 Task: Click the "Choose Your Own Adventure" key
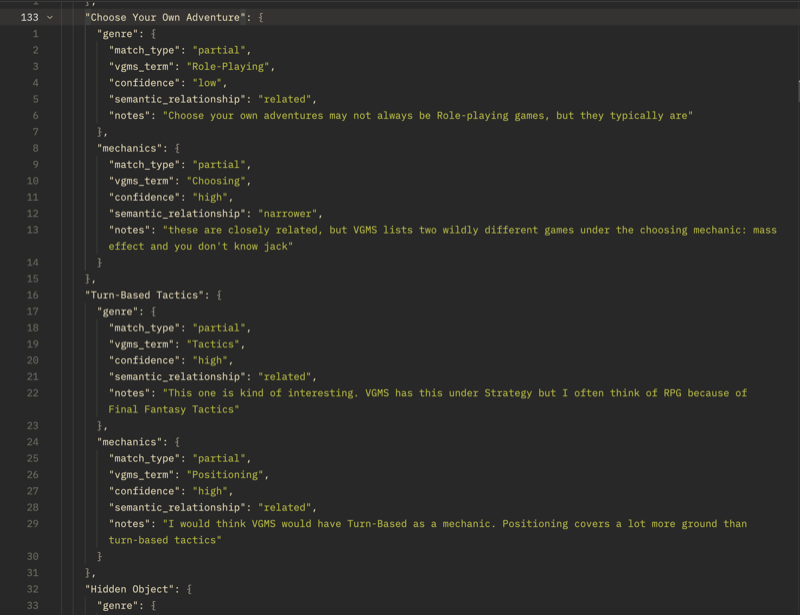coord(165,17)
